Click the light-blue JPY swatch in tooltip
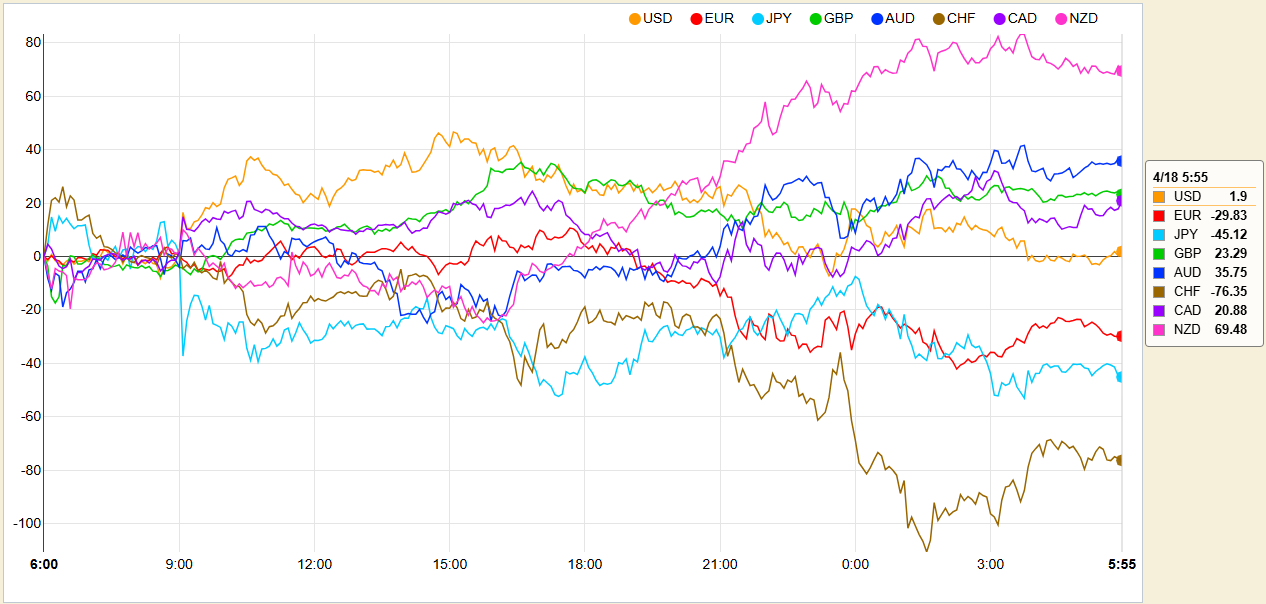This screenshot has width=1266, height=604. pyautogui.click(x=1159, y=235)
